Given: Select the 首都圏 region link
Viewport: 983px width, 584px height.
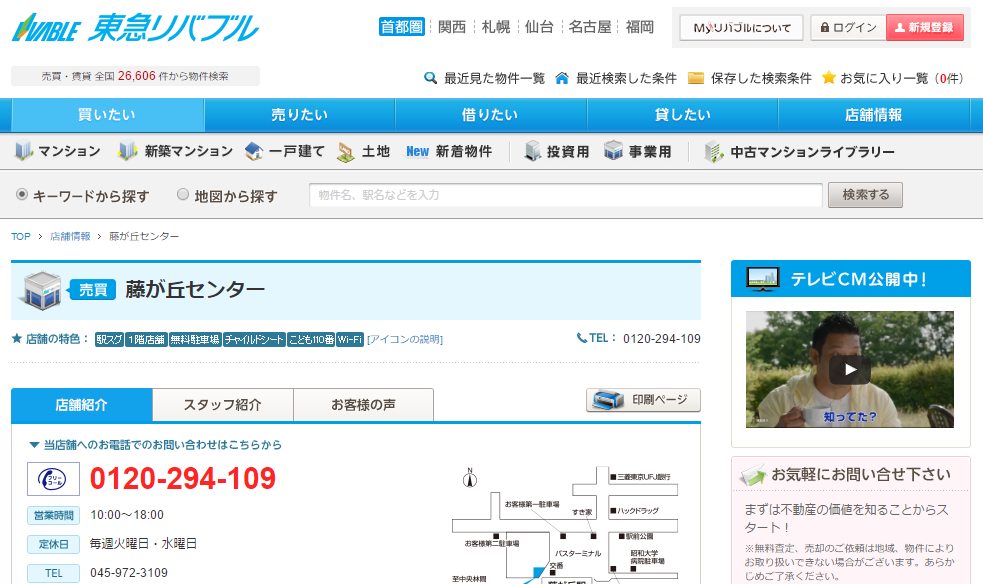Looking at the screenshot, I should 402,27.
